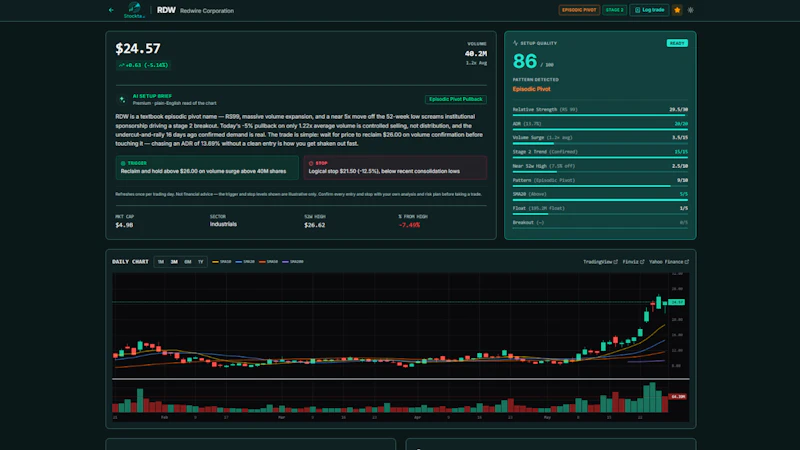Click the Trigger target icon
Screen dimensions: 800x450
(x=123, y=163)
